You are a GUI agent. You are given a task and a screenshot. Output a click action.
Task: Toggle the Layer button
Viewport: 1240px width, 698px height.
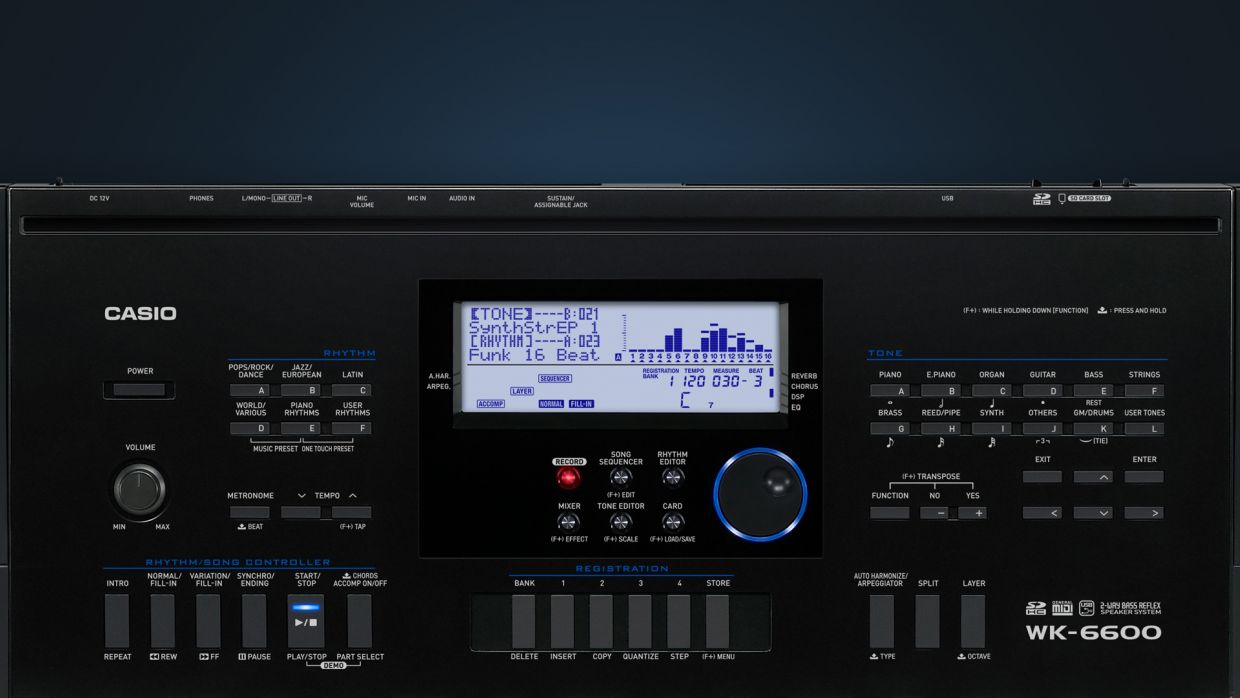[973, 621]
